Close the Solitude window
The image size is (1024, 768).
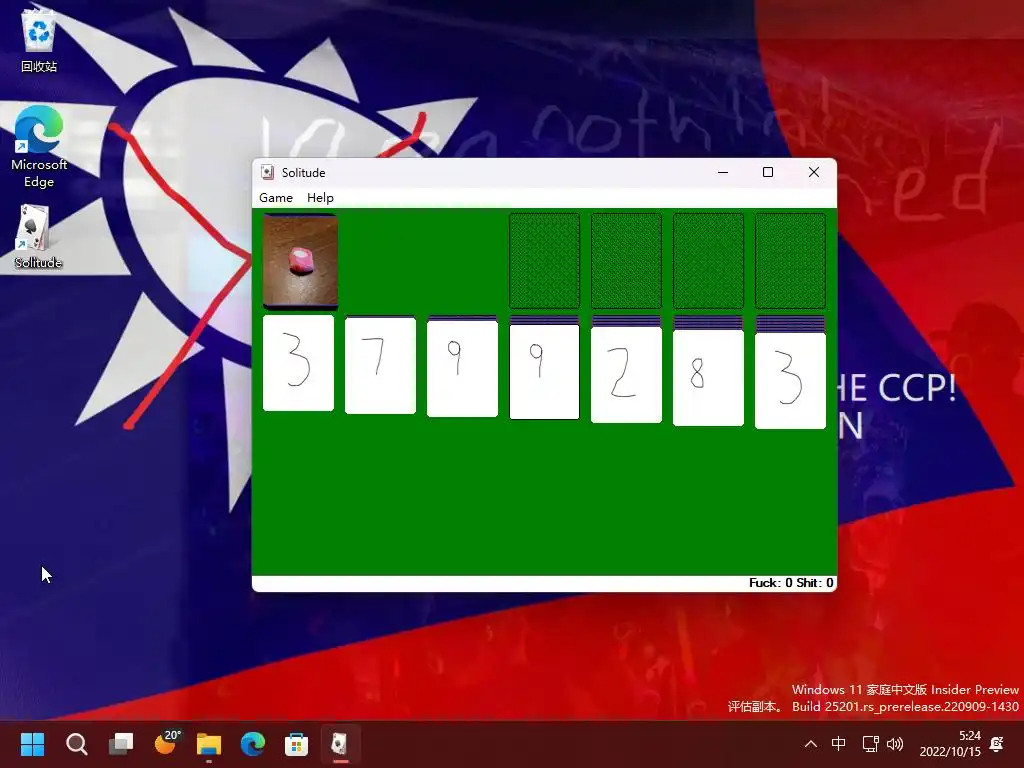814,172
